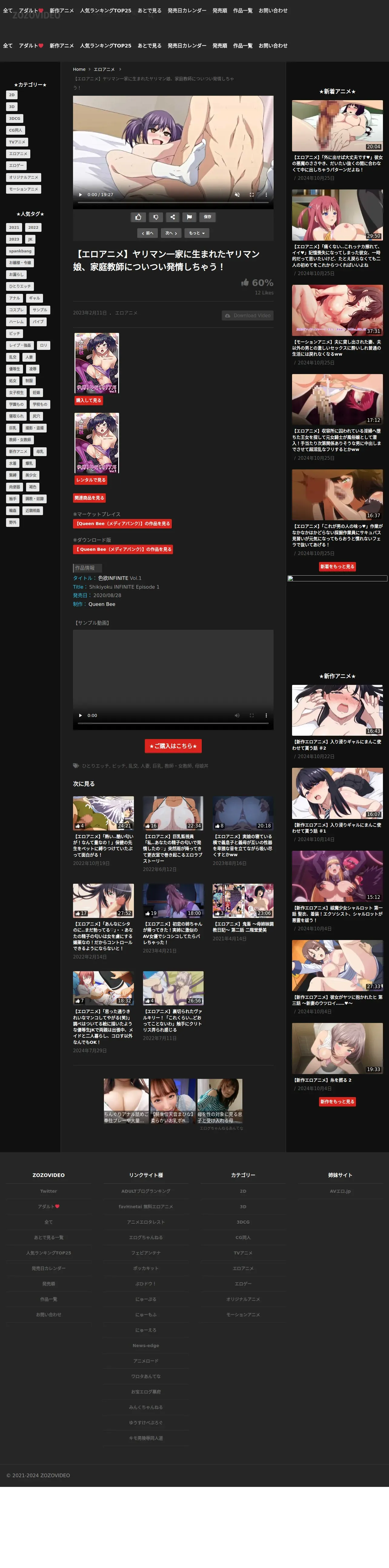The height and width of the screenshot is (1568, 389).
Task: Open the オリジナルアニメ category in sidebar
Action: tap(24, 177)
